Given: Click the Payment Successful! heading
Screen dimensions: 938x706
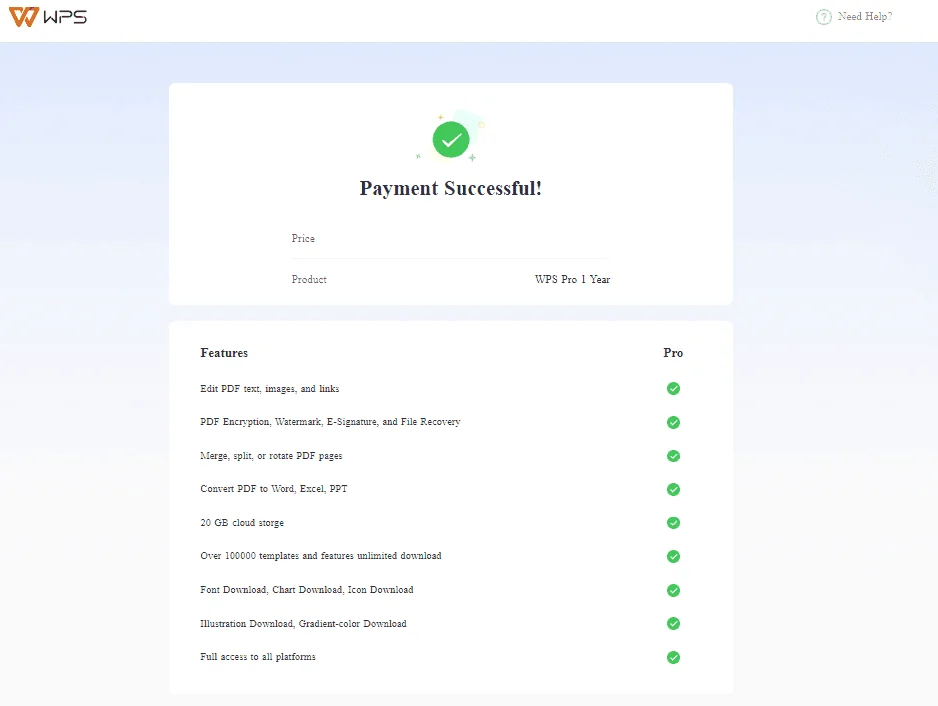Looking at the screenshot, I should point(450,188).
